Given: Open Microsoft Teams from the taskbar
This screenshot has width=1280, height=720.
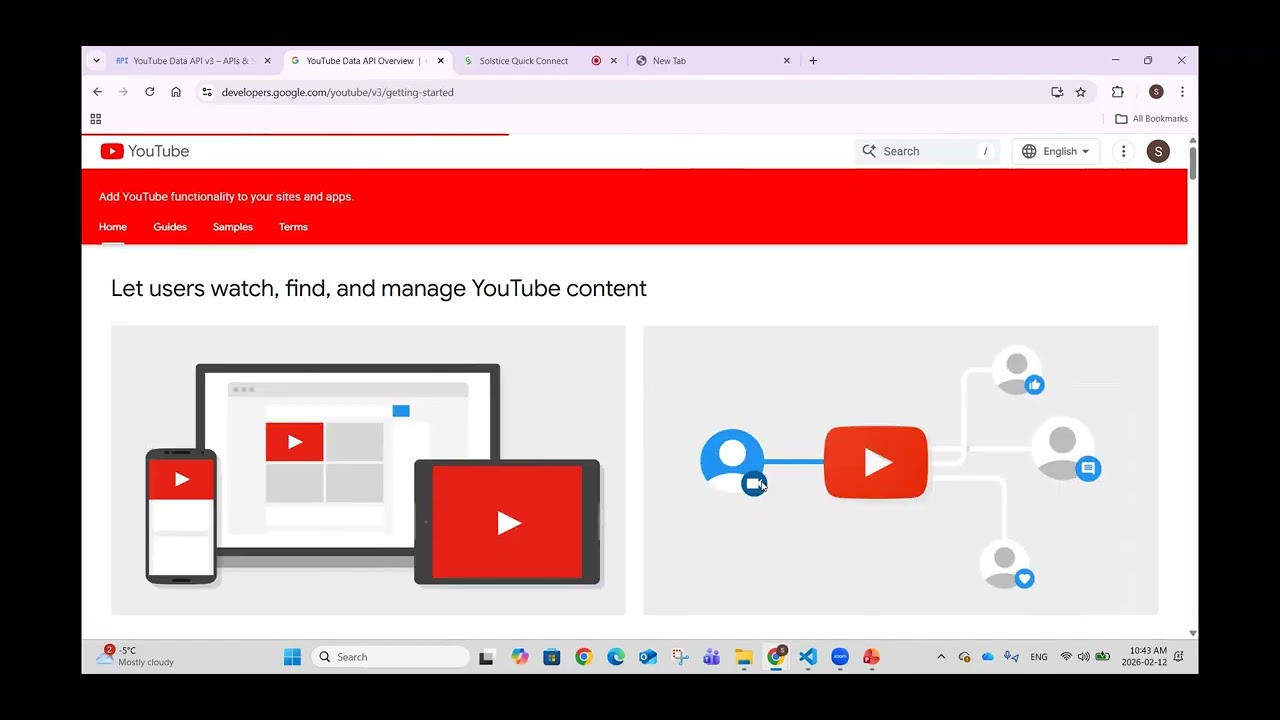Looking at the screenshot, I should [x=712, y=657].
